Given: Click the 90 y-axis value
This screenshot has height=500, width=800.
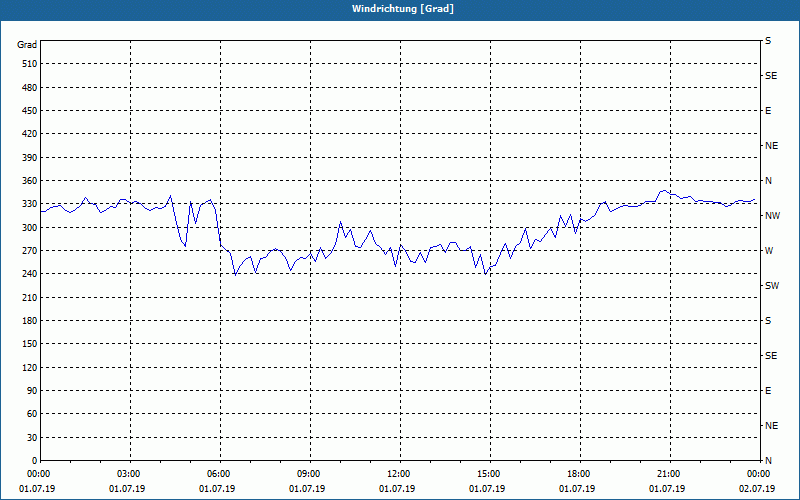Looking at the screenshot, I should pyautogui.click(x=32, y=391).
